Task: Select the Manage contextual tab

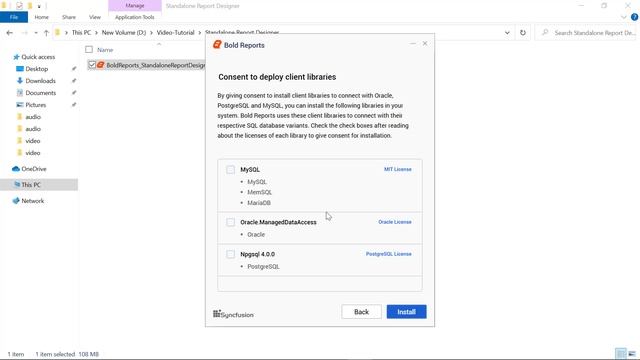Action: click(x=135, y=6)
